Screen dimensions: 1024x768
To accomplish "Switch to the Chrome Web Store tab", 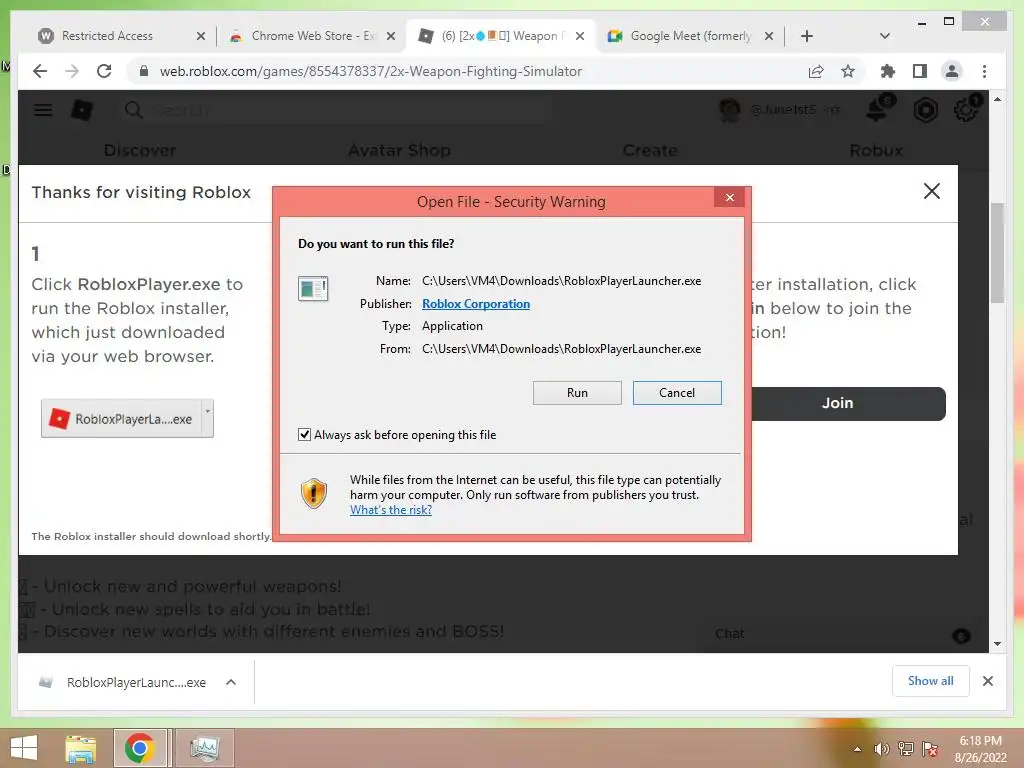I will (x=314, y=36).
